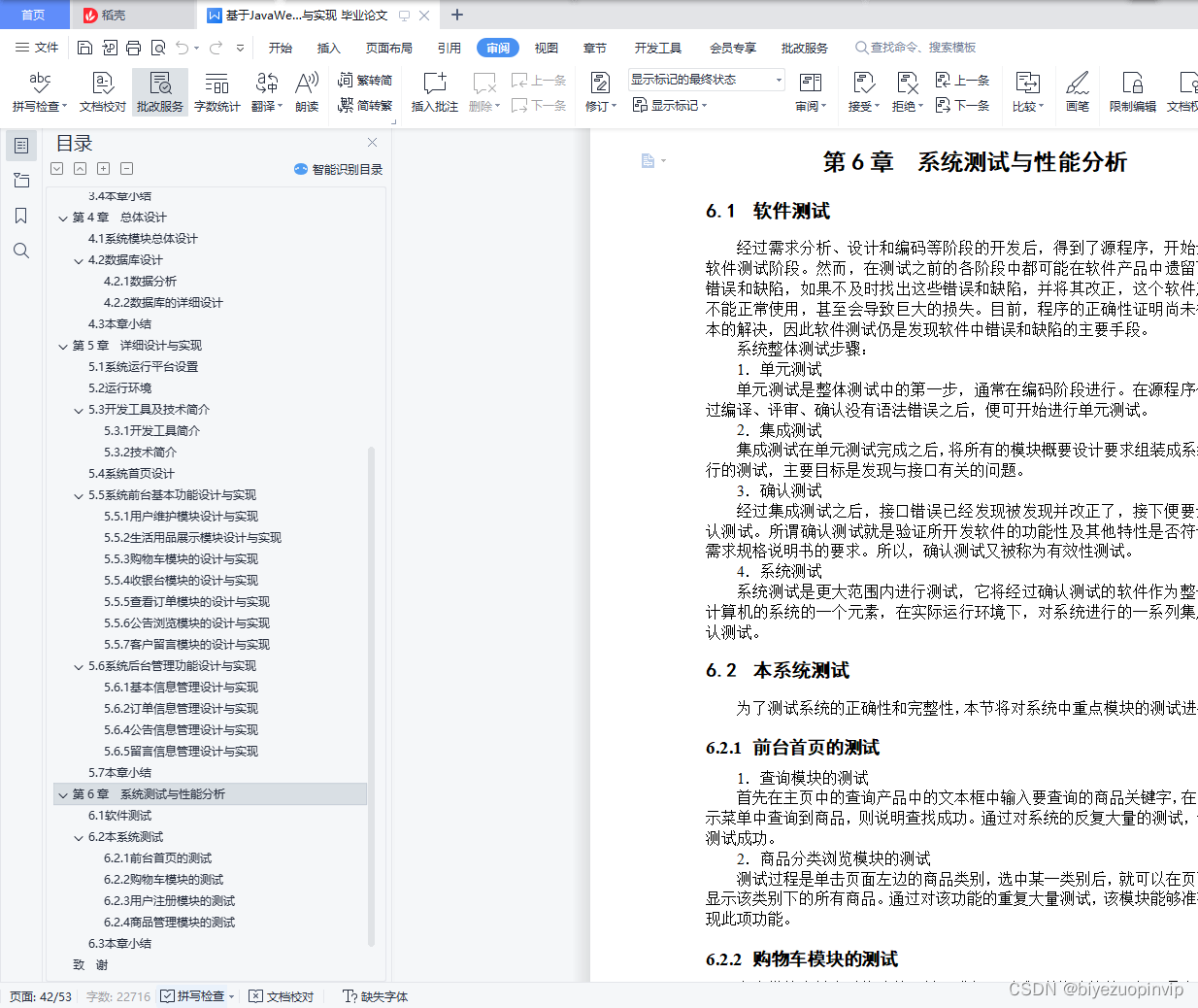This screenshot has width=1198, height=1008.
Task: Switch to the 页面布局 ribbon tab
Action: click(389, 48)
